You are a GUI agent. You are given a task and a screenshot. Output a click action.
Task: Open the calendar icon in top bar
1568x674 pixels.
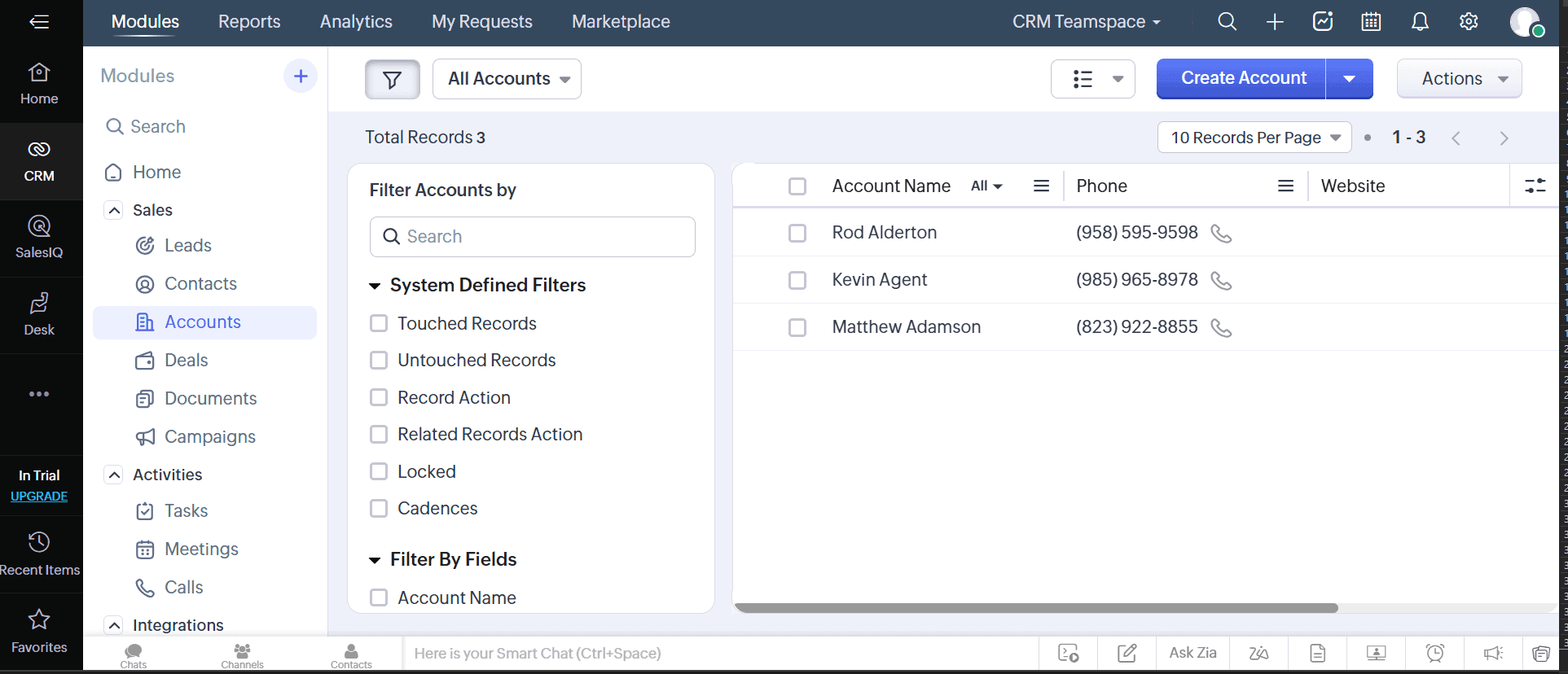point(1371,22)
